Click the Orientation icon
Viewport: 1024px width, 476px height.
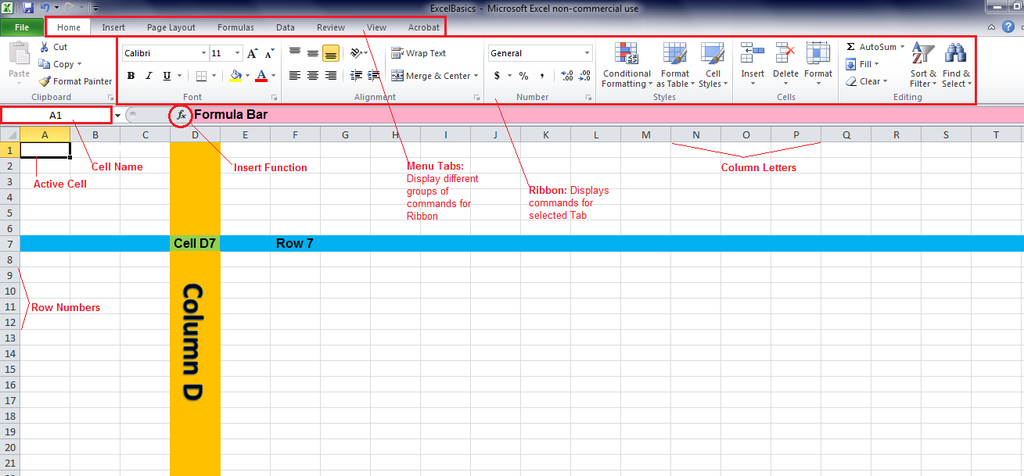pyautogui.click(x=356, y=54)
